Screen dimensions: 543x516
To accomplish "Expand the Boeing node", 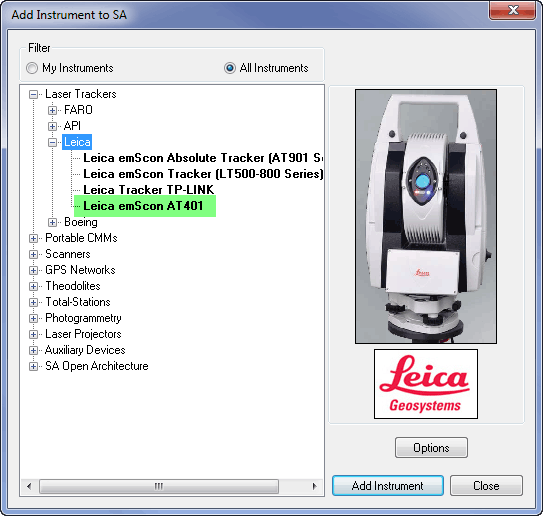I will coord(52,222).
